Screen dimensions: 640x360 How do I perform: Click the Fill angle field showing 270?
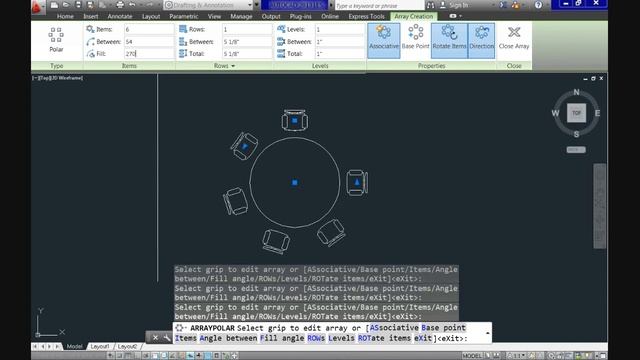(x=149, y=53)
